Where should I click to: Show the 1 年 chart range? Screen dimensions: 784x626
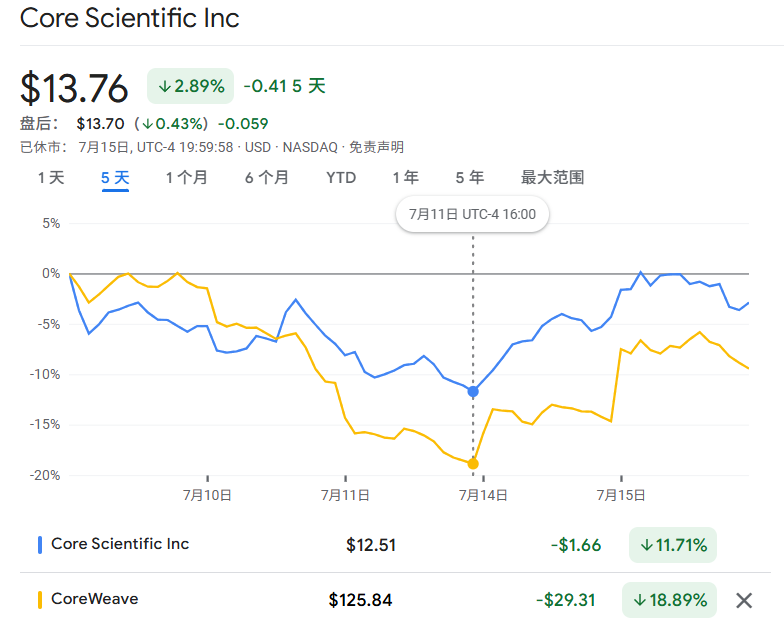(405, 178)
